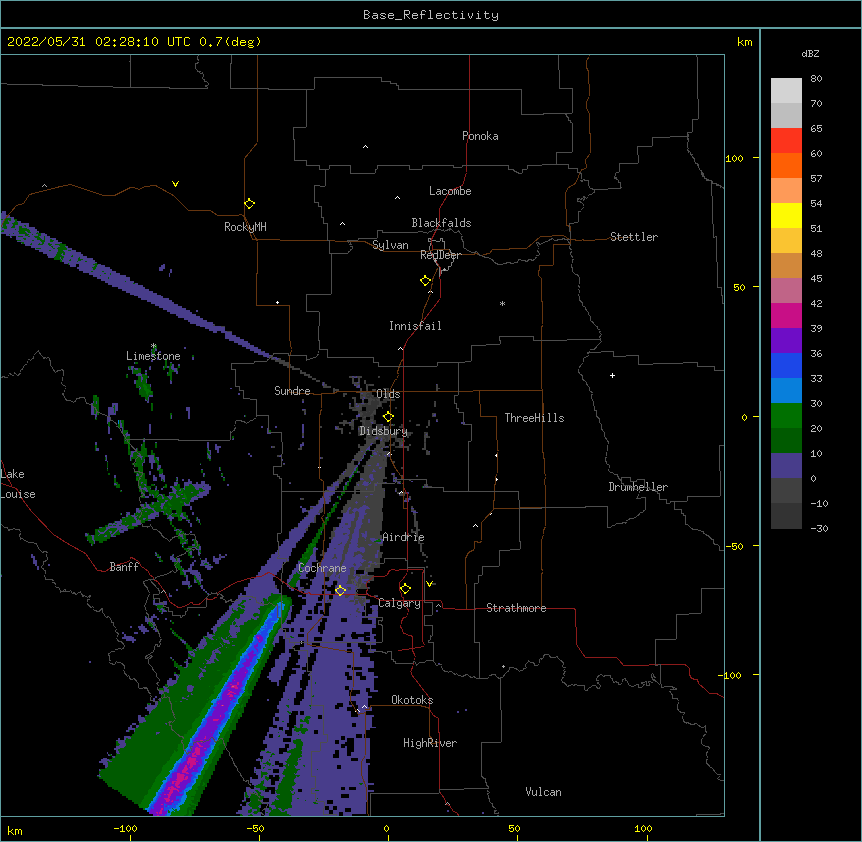Viewport: 862px width, 842px height.
Task: Select the RockyMH label
Action: click(245, 227)
